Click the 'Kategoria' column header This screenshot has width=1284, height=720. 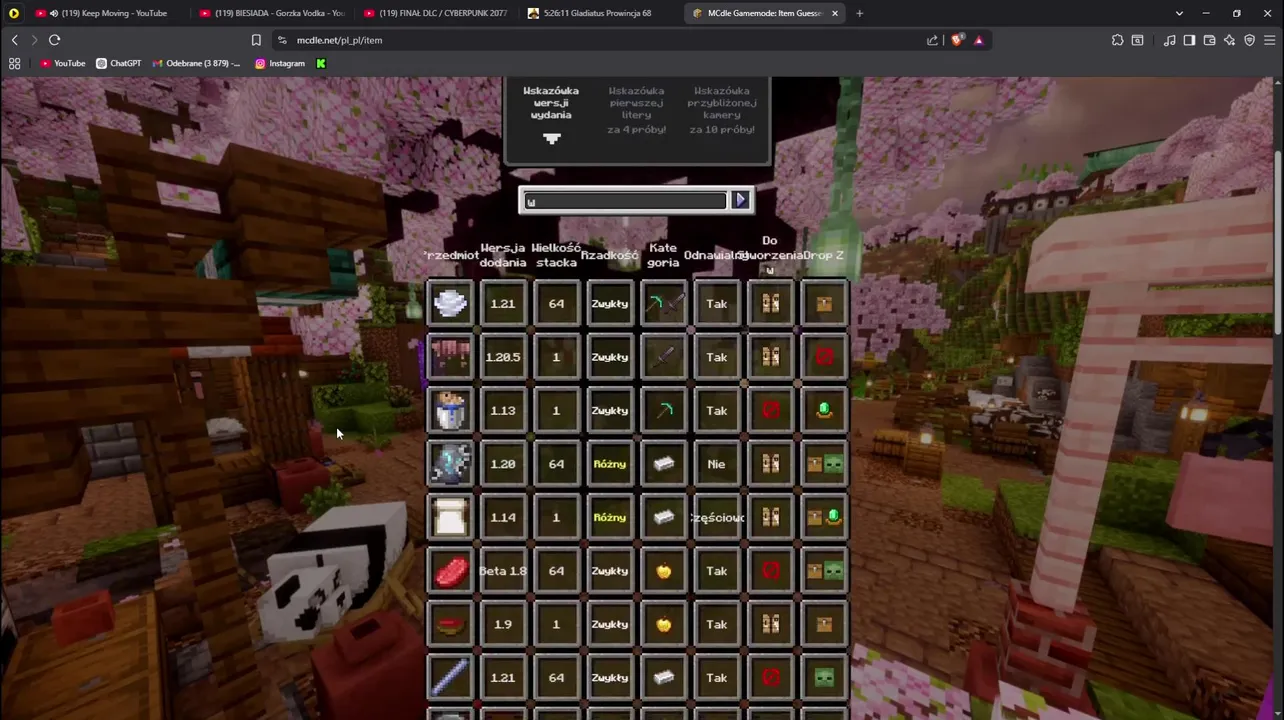coord(663,255)
